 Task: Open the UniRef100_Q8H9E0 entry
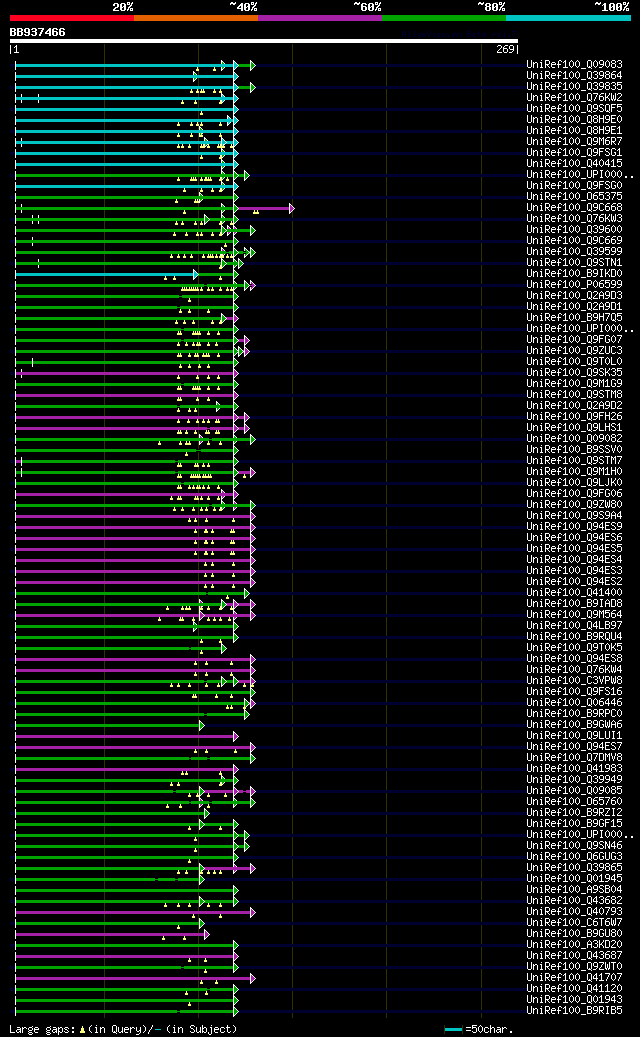[574, 120]
